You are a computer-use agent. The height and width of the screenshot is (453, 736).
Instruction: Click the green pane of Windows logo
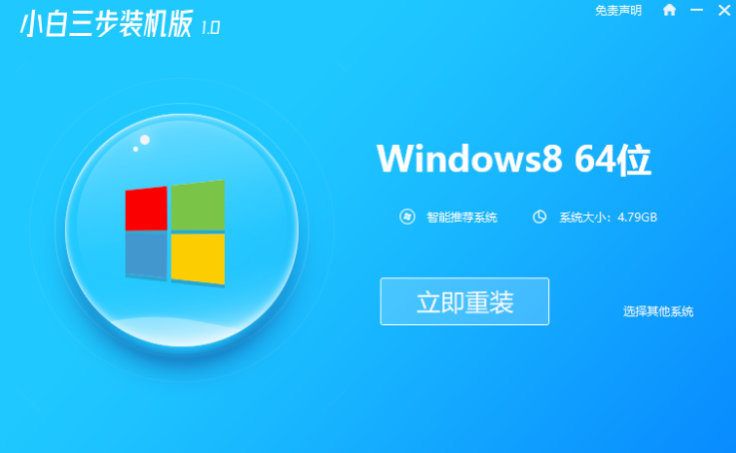198,205
